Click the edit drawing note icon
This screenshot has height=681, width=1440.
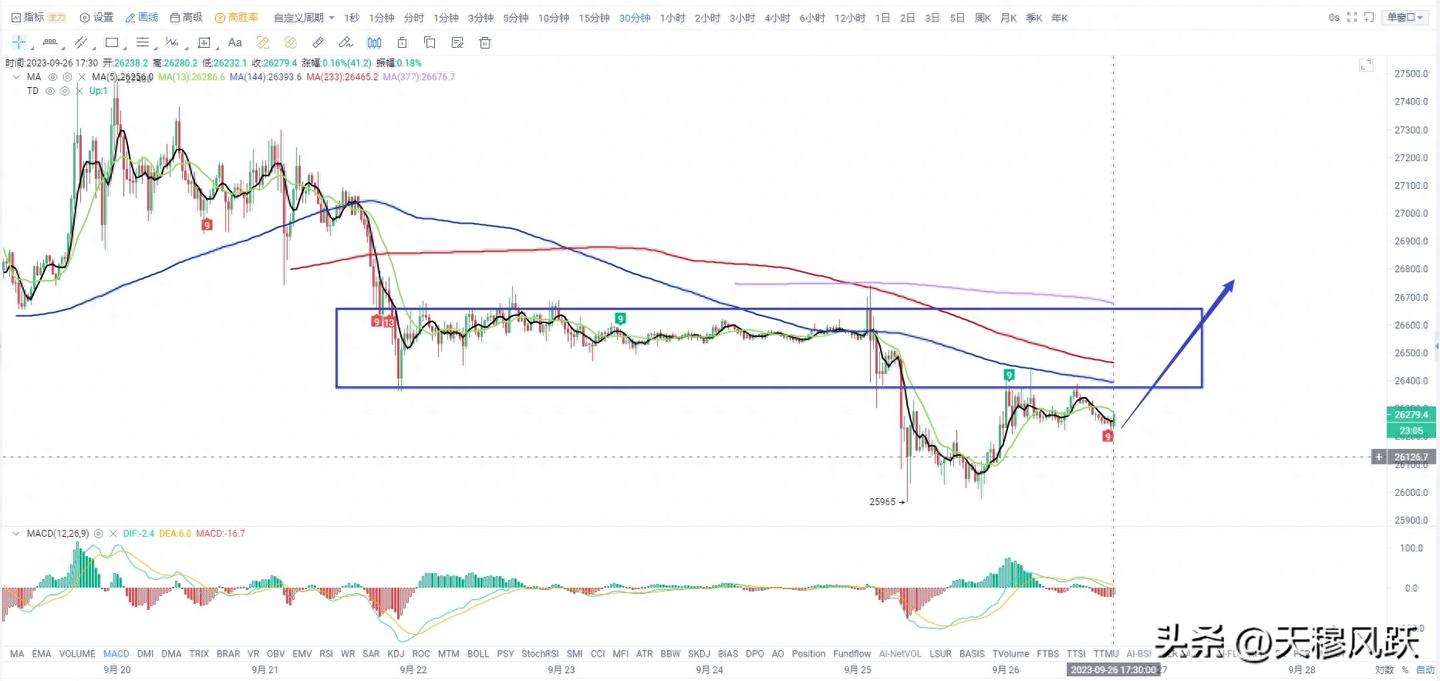pyautogui.click(x=457, y=43)
